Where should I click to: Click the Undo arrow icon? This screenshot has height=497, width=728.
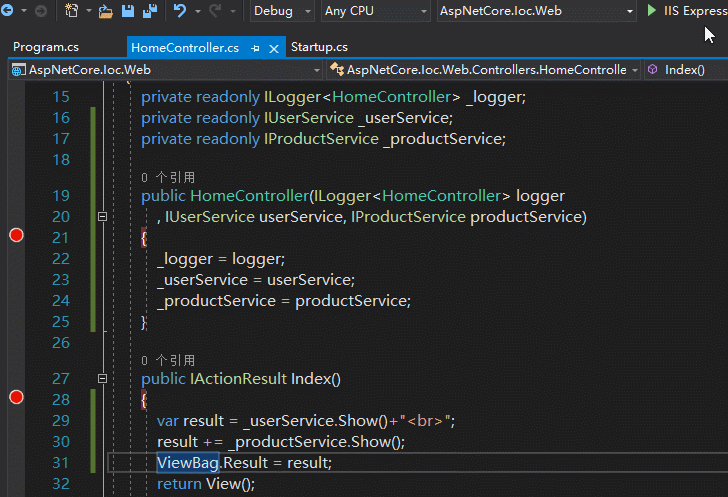coord(180,11)
